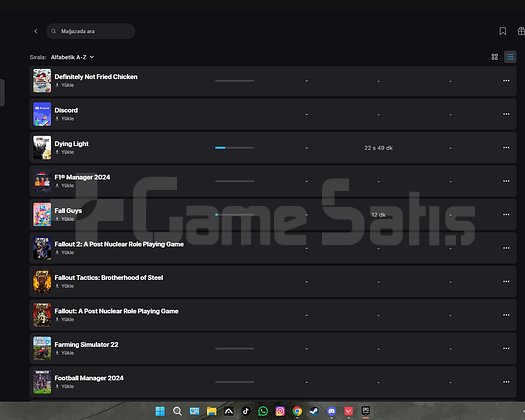
Task: Open Discord from taskbar
Action: coord(331,411)
